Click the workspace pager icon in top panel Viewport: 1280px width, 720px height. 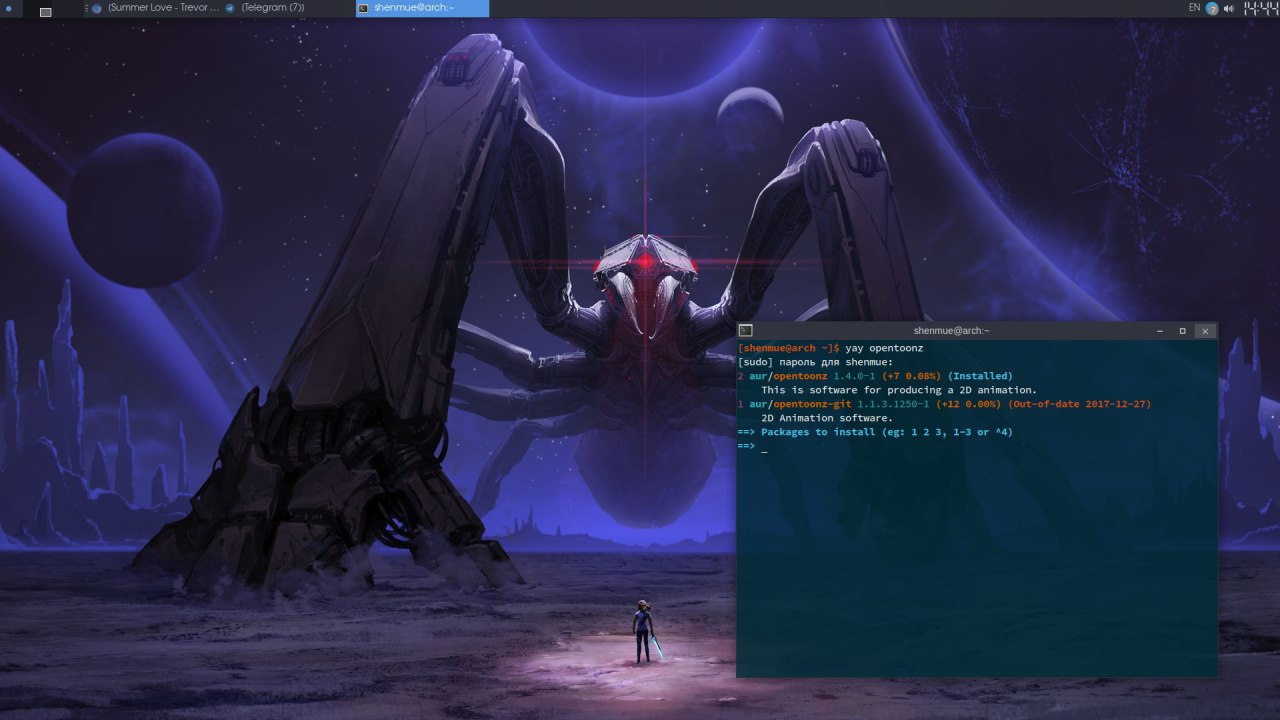point(45,11)
